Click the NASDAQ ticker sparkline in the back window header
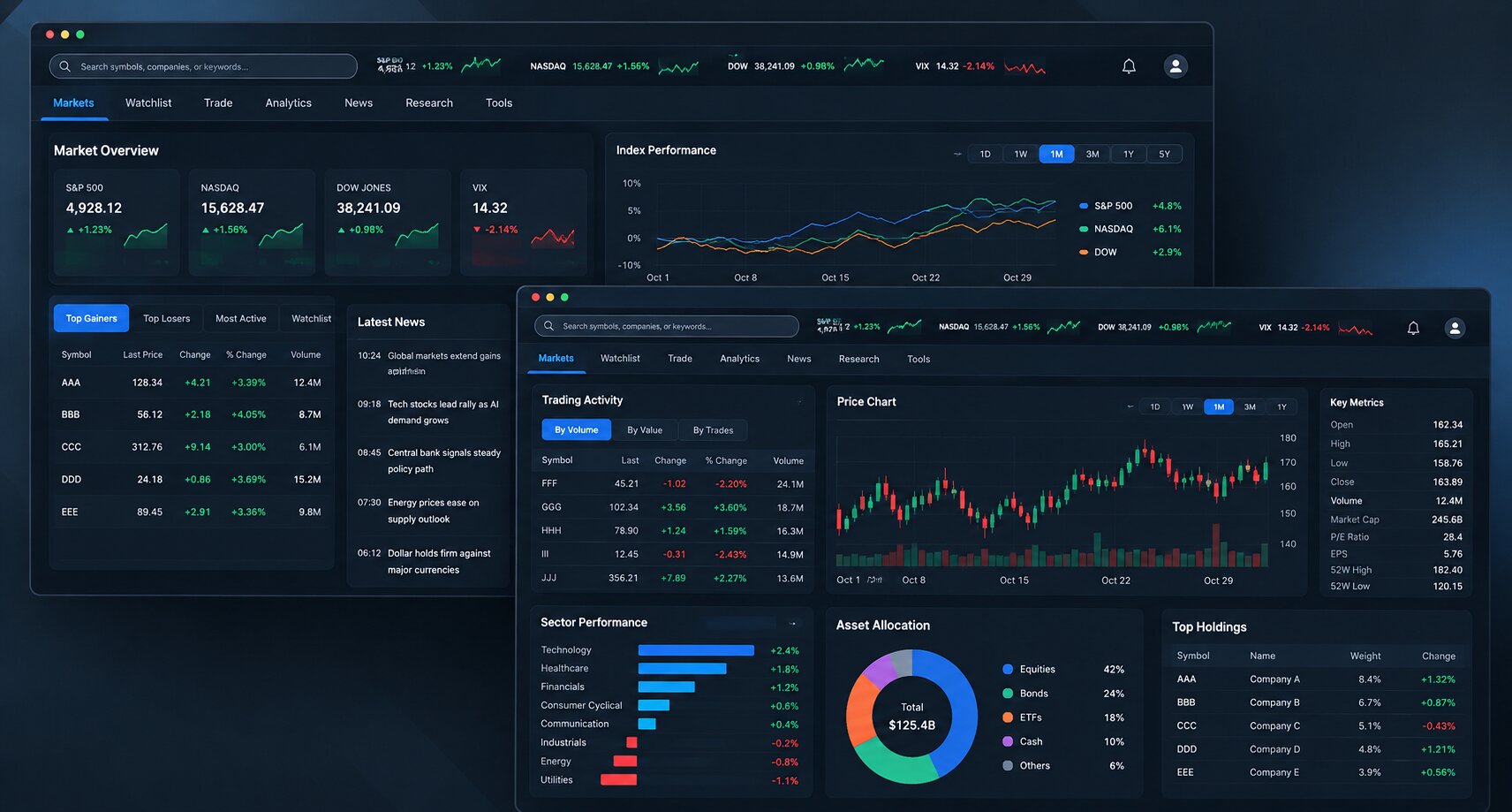Viewport: 1512px width, 812px height. coord(678,67)
